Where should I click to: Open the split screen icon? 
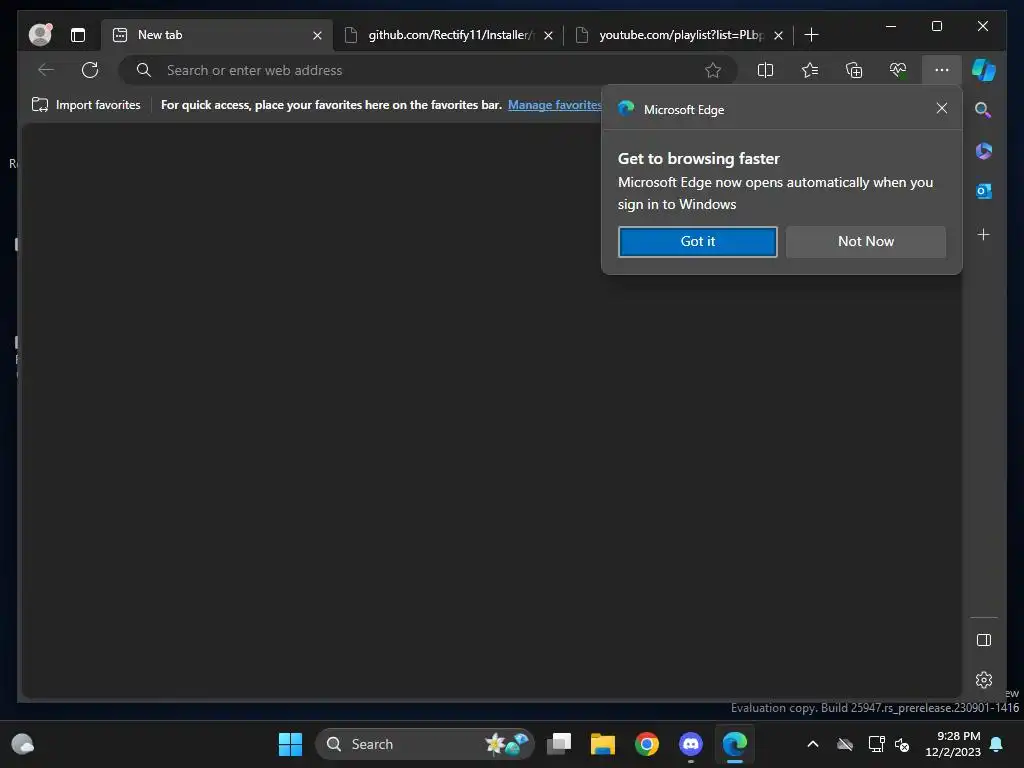(765, 70)
